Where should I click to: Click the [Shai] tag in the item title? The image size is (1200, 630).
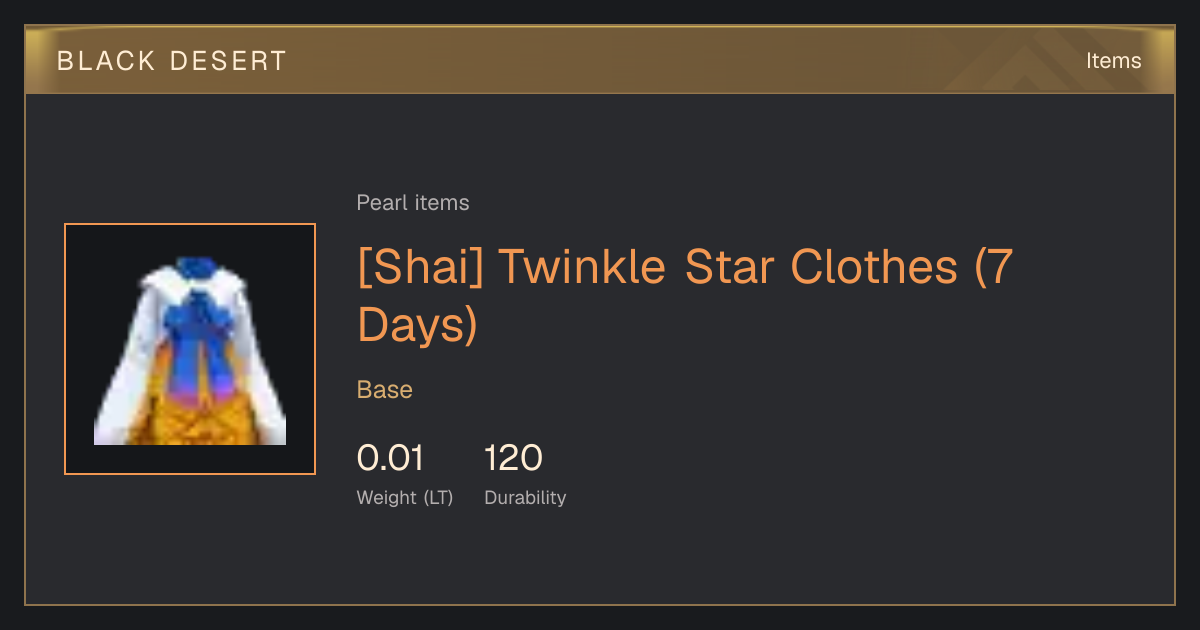[420, 267]
